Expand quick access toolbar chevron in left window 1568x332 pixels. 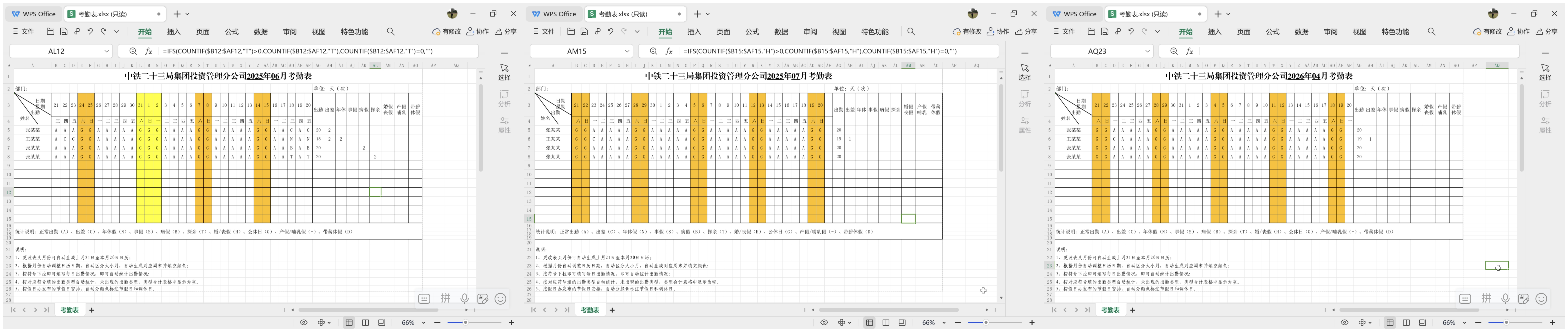point(117,32)
